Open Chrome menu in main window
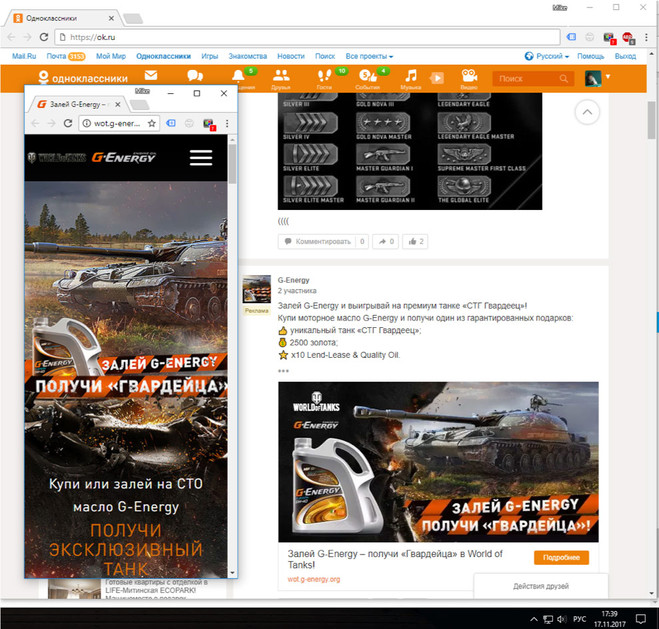 [x=646, y=37]
